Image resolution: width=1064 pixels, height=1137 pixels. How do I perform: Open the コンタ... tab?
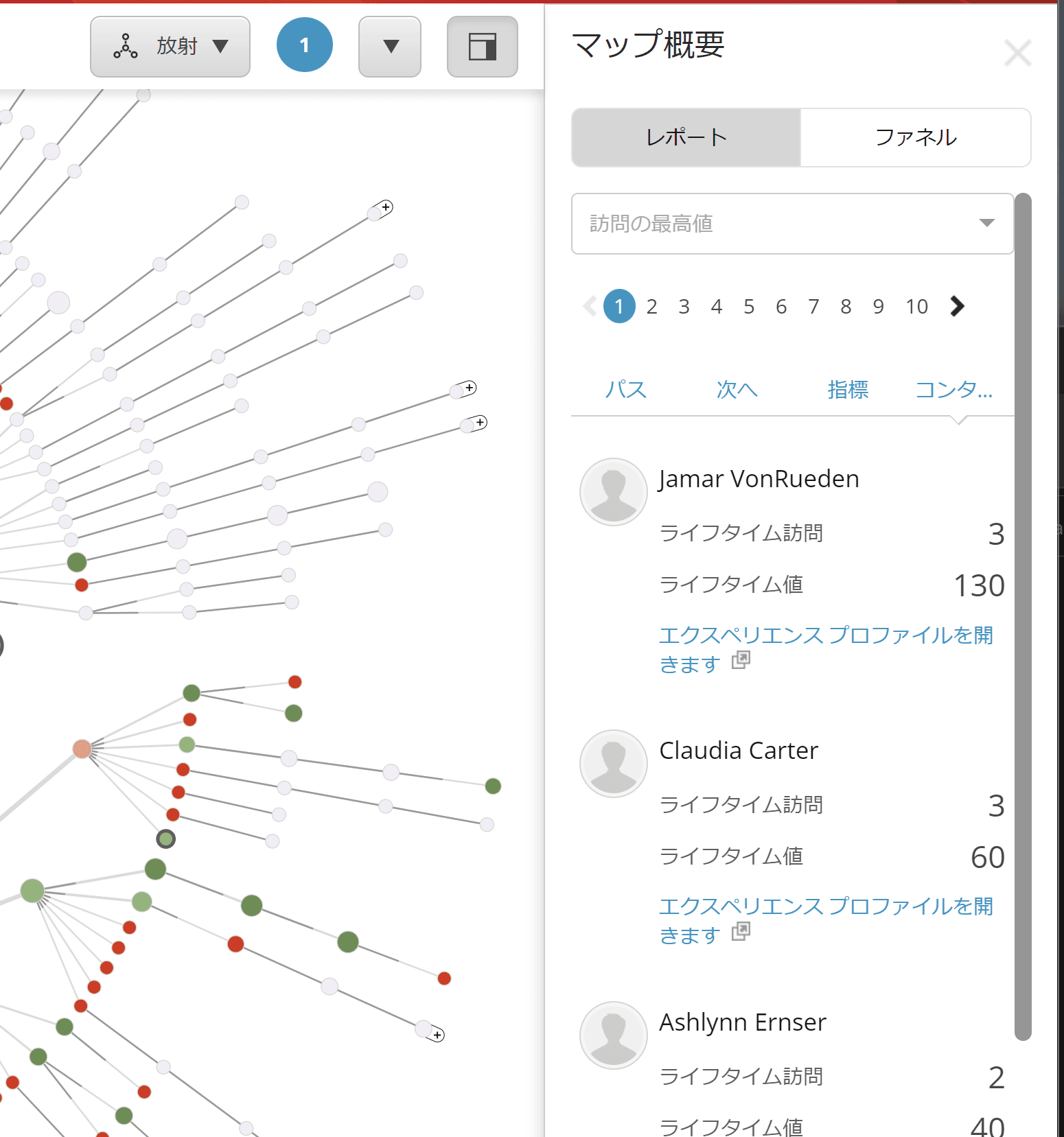[954, 390]
